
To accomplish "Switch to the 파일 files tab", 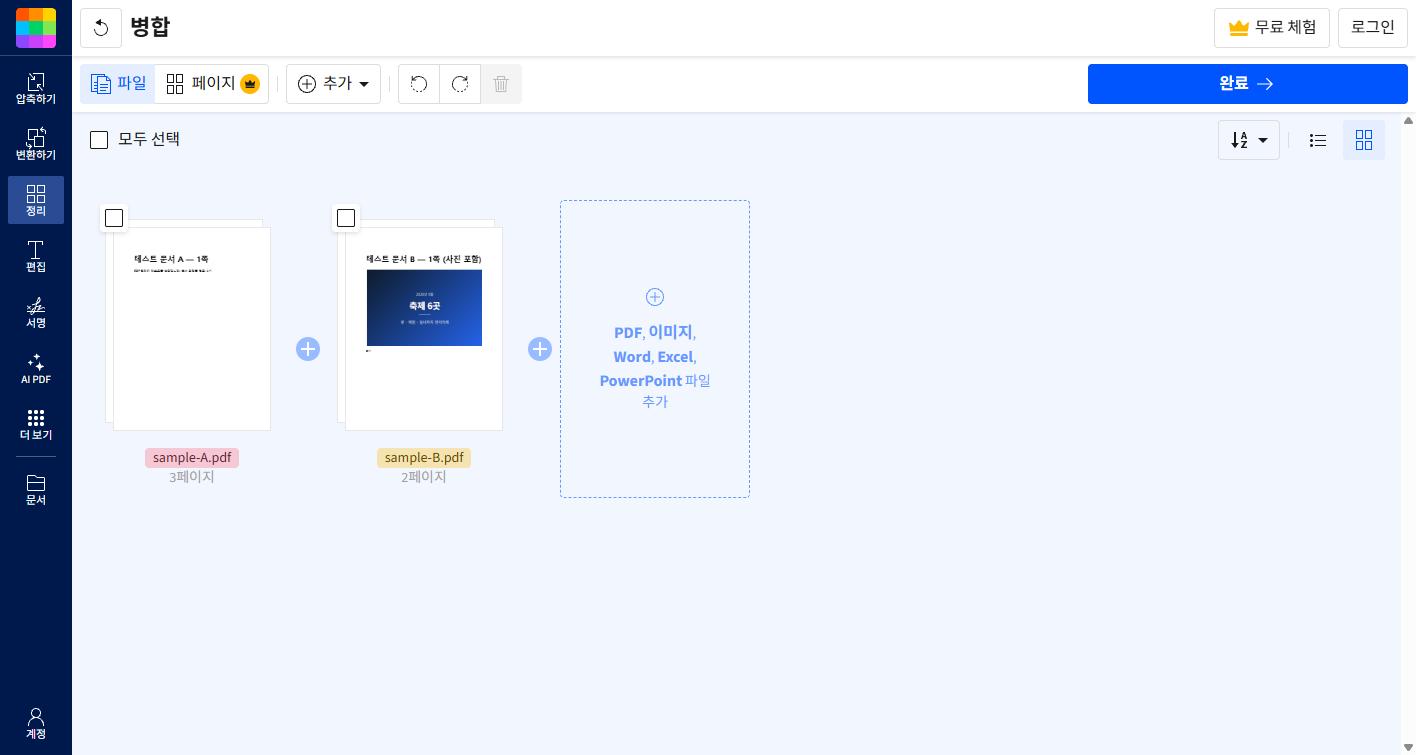I will click(118, 84).
